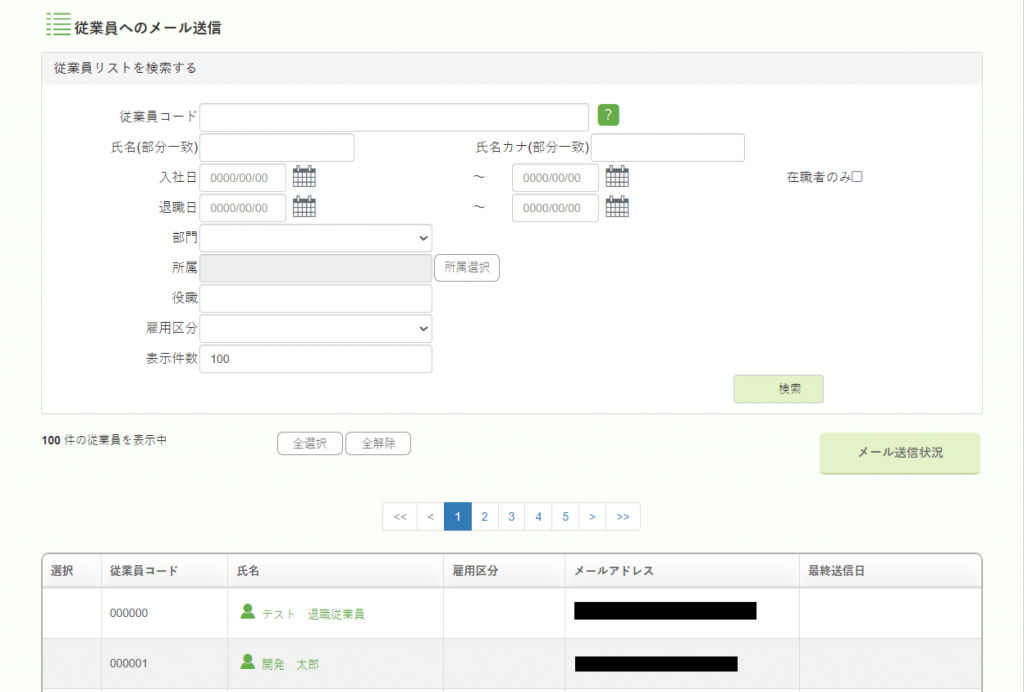This screenshot has height=692, width=1024.
Task: Open calendar for 入社日 start date
Action: [x=304, y=177]
